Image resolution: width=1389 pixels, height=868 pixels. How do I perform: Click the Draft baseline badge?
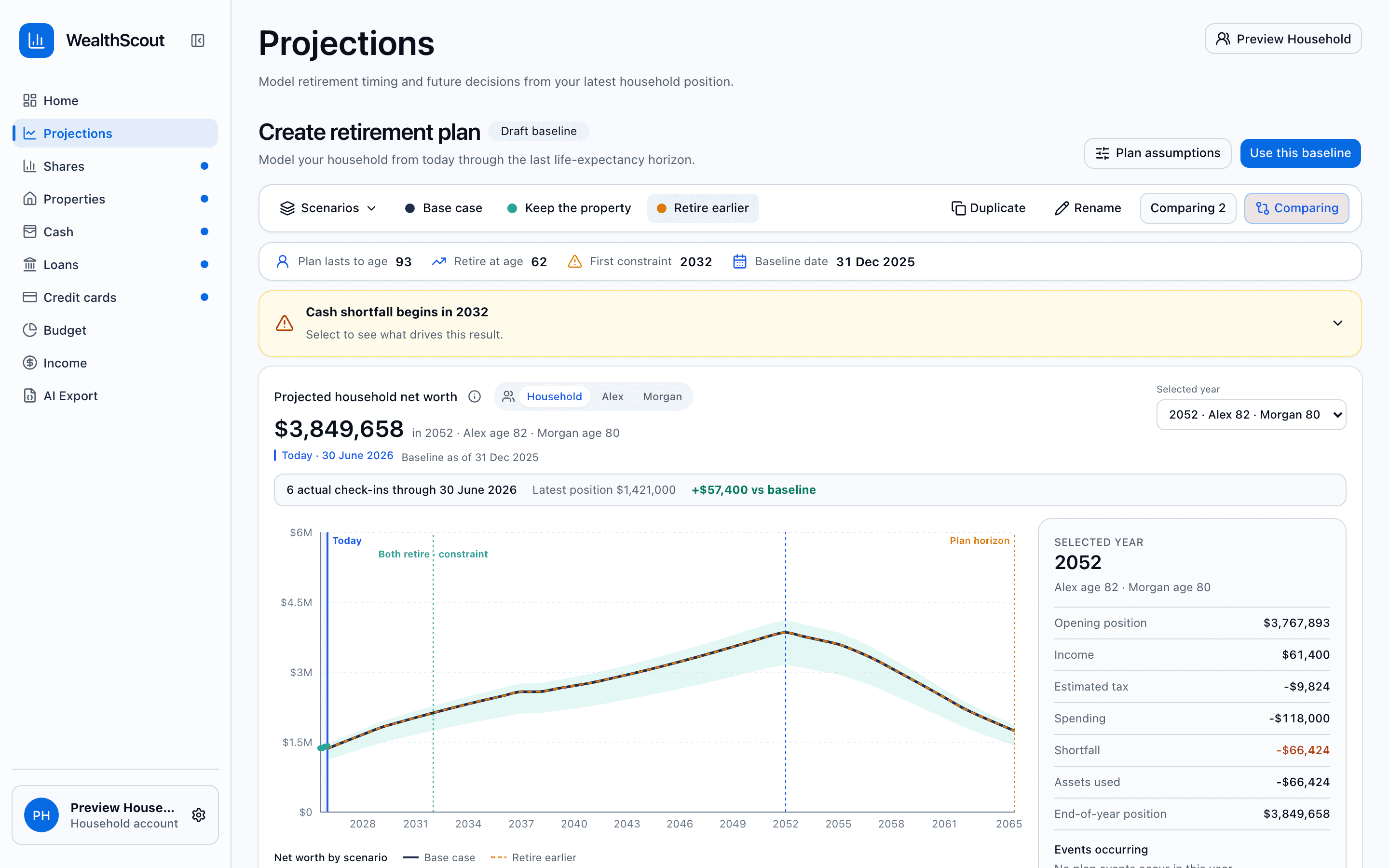538,131
